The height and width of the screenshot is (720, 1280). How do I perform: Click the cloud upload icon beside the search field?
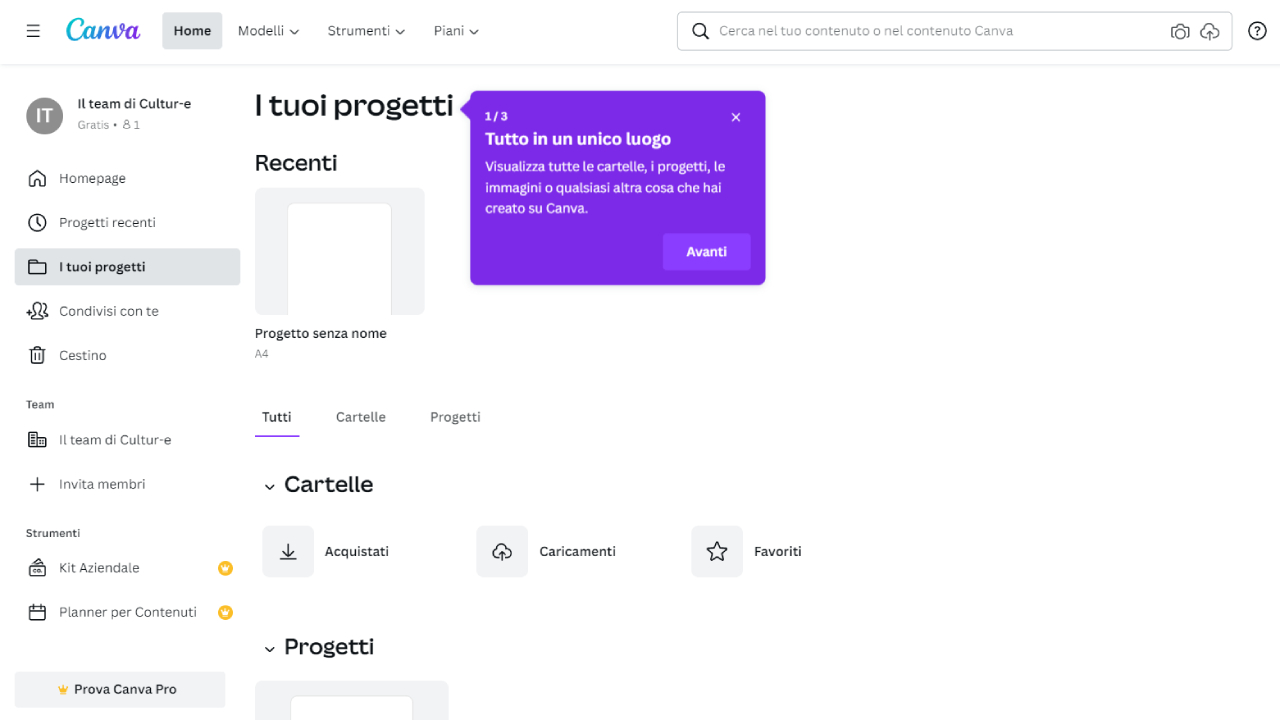[1210, 31]
